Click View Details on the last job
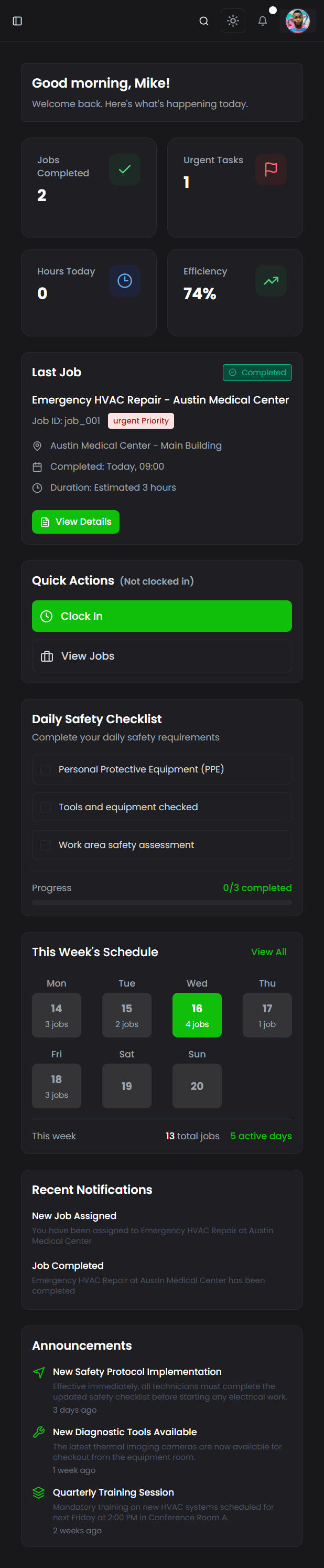 click(75, 522)
